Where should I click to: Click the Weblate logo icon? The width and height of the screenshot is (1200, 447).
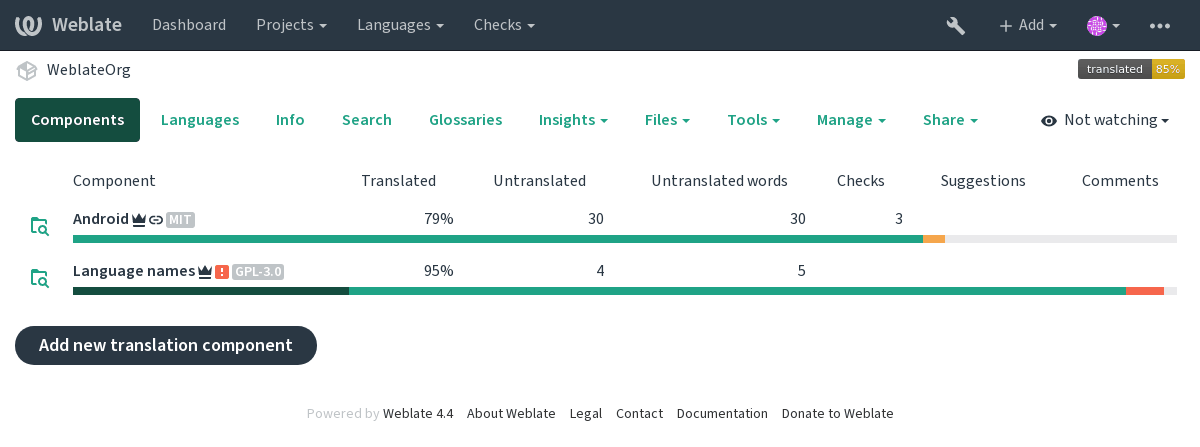coord(28,25)
